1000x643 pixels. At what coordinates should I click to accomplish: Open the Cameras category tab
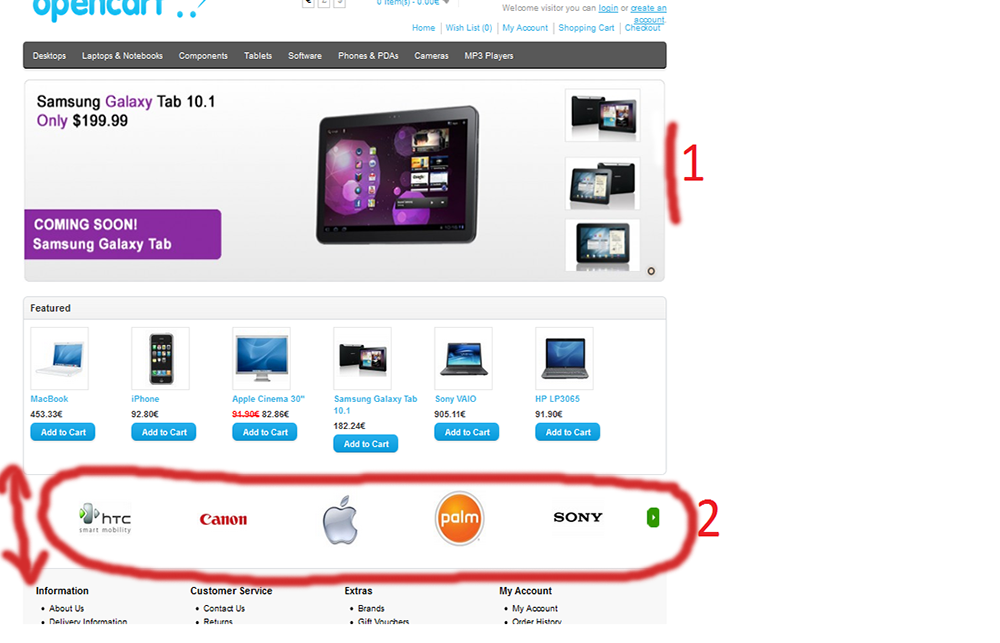coord(431,56)
